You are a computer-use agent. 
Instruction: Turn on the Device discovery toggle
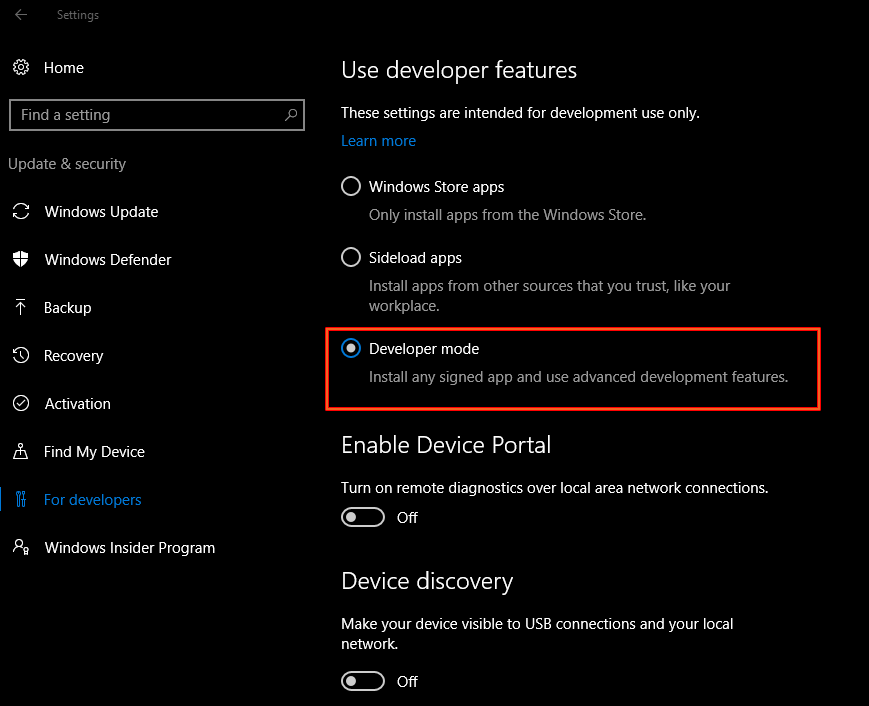pyautogui.click(x=363, y=681)
